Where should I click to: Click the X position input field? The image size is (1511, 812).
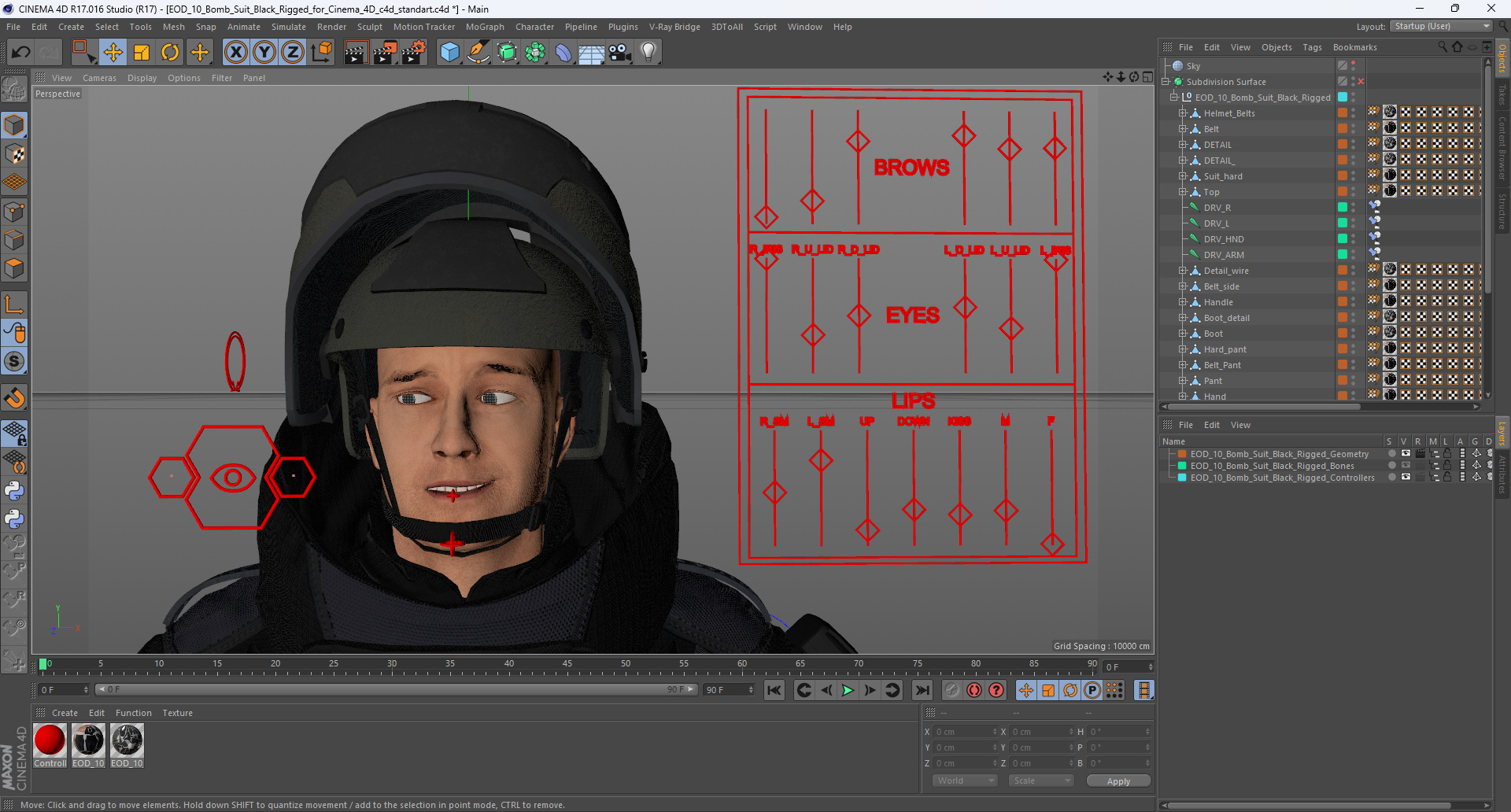pos(966,732)
